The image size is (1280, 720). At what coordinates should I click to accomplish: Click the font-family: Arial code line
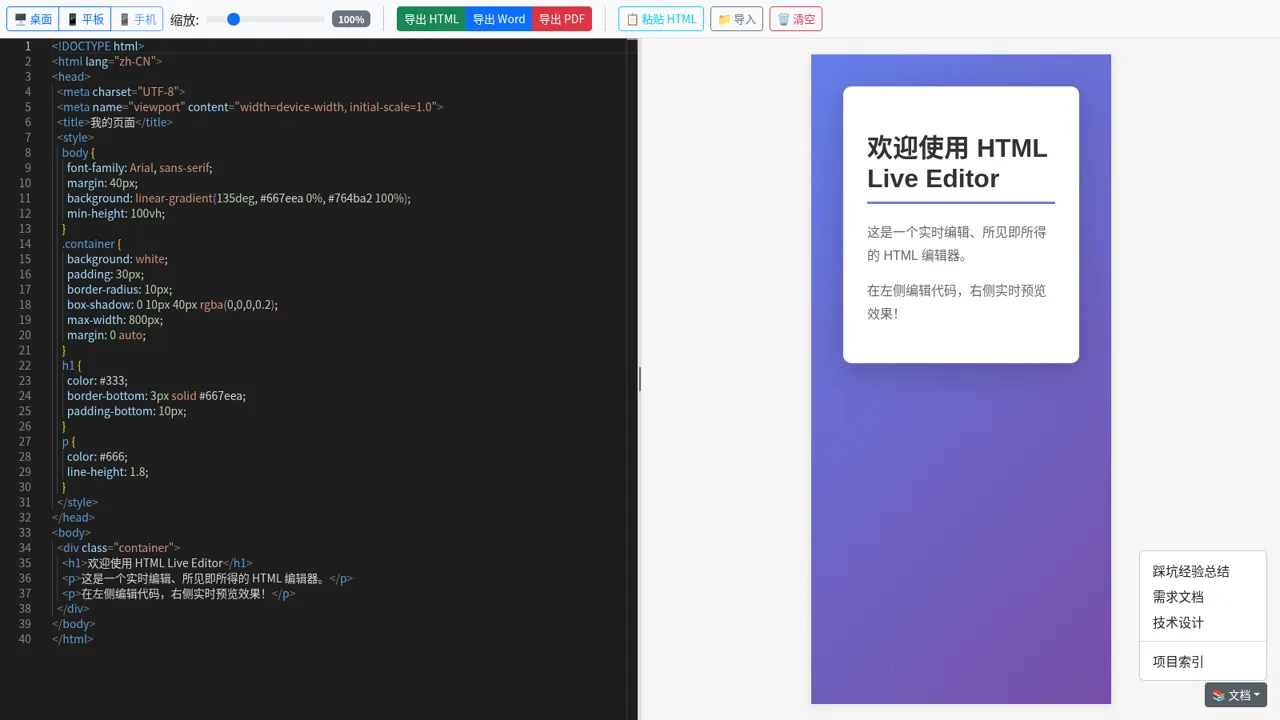(x=140, y=168)
